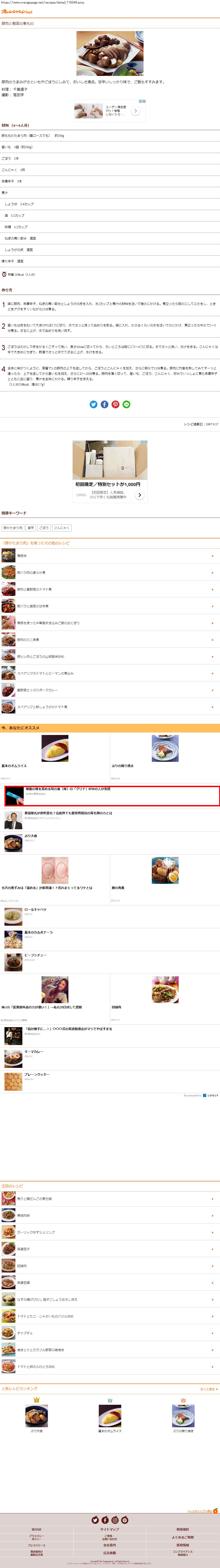
Task: Share recipe via LINE icon
Action: tap(126, 404)
